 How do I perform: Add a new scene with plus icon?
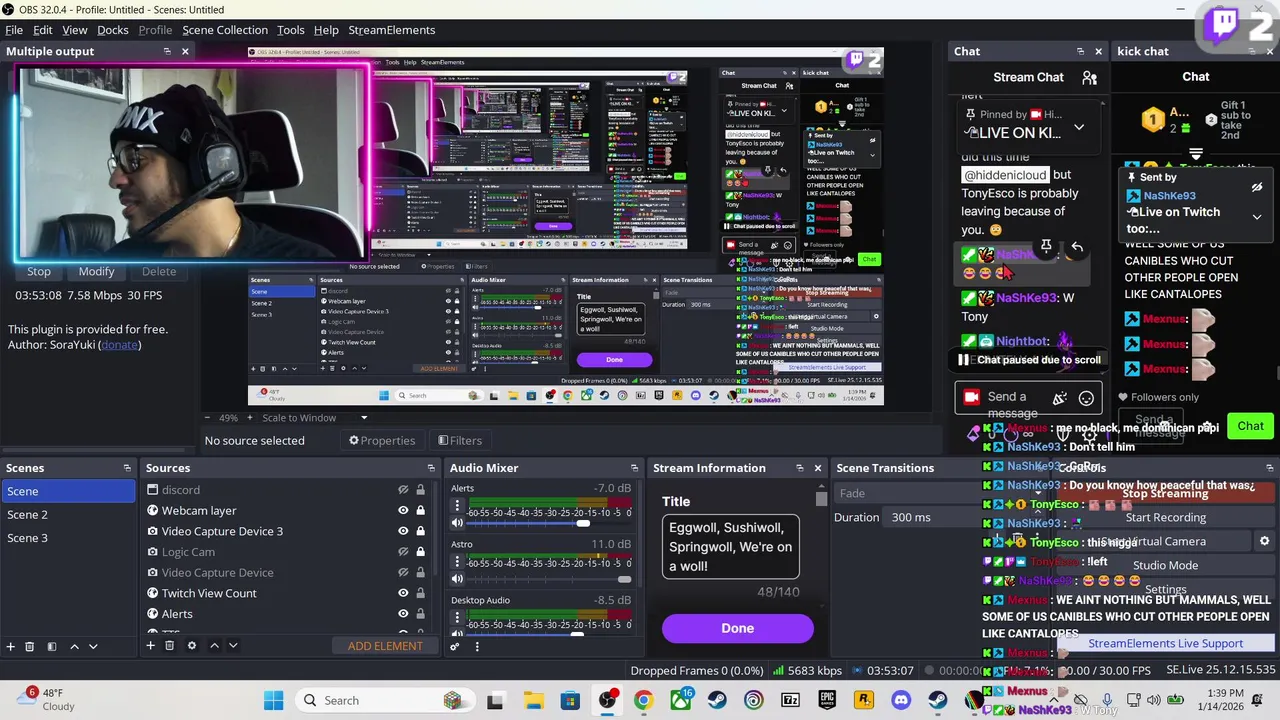coord(11,646)
